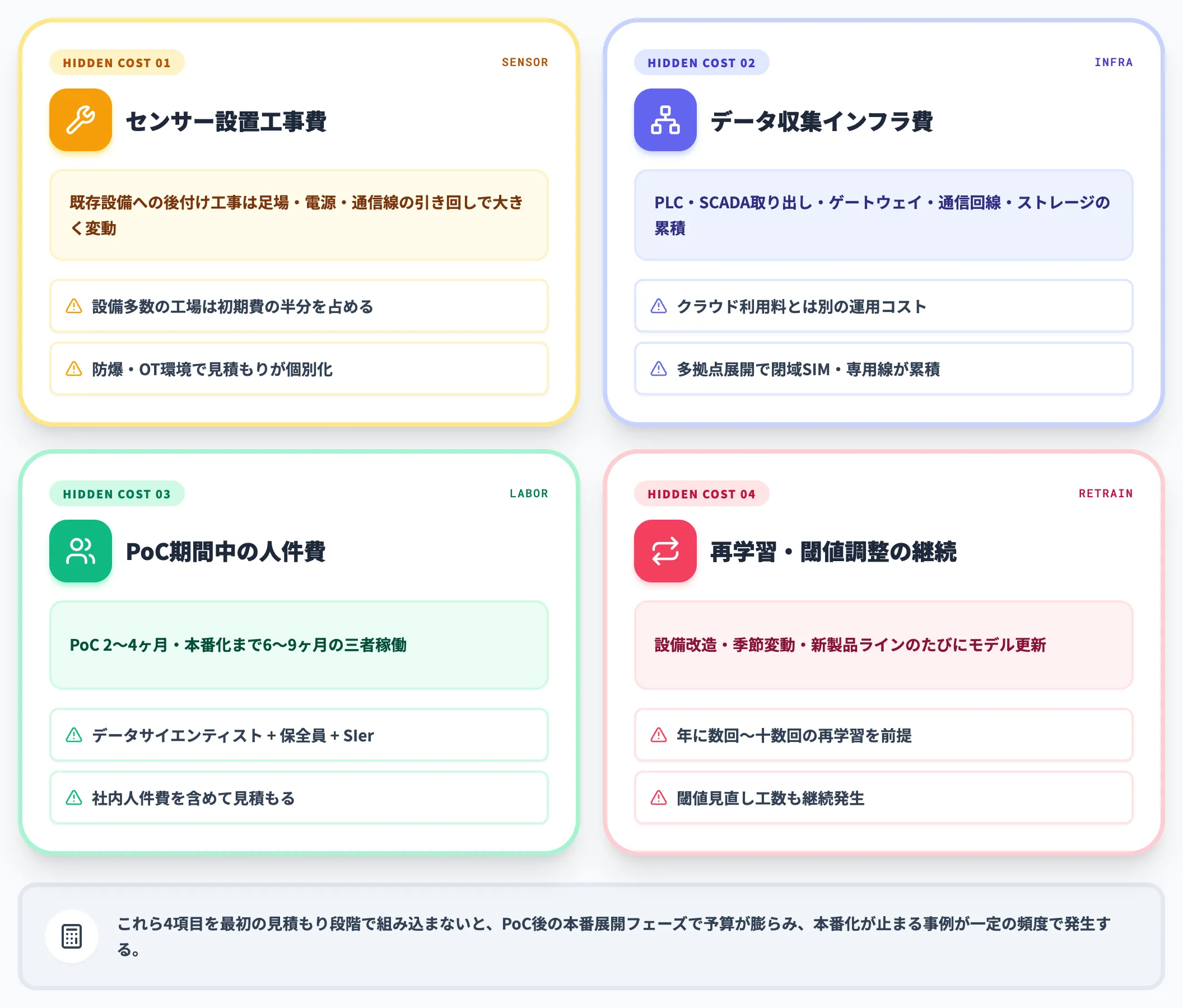This screenshot has height=1008, width=1183.
Task: Click the text クラウド利用料とは別の運用コスト
Action: click(x=802, y=306)
